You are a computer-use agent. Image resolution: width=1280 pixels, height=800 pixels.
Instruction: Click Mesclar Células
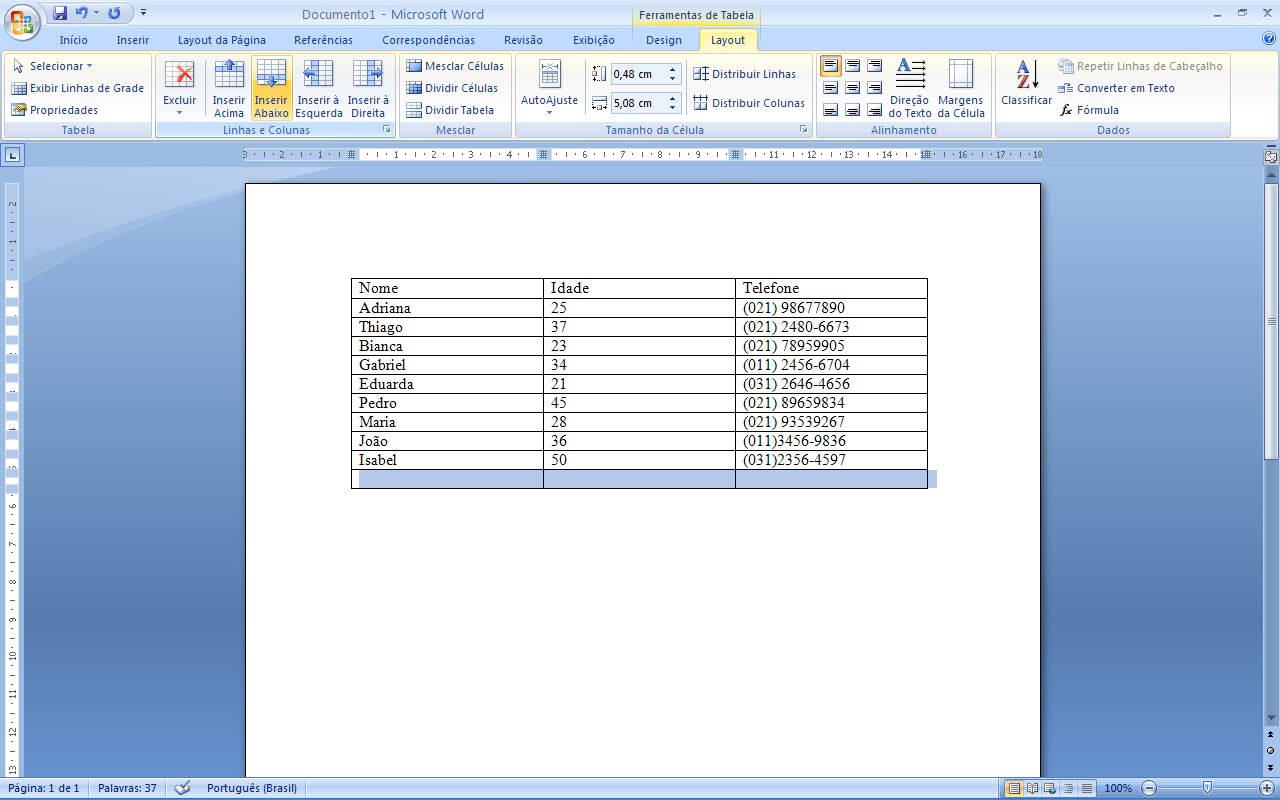[x=455, y=66]
